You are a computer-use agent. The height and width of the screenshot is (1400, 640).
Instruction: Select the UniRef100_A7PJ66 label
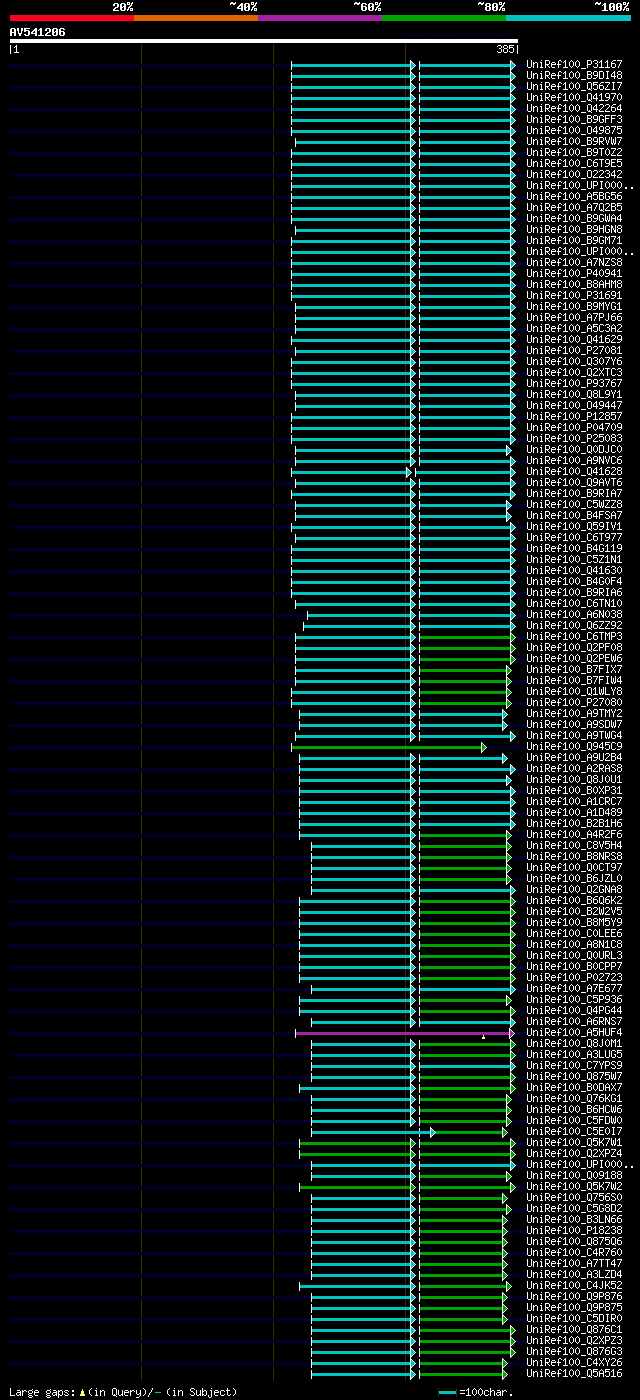coord(574,317)
